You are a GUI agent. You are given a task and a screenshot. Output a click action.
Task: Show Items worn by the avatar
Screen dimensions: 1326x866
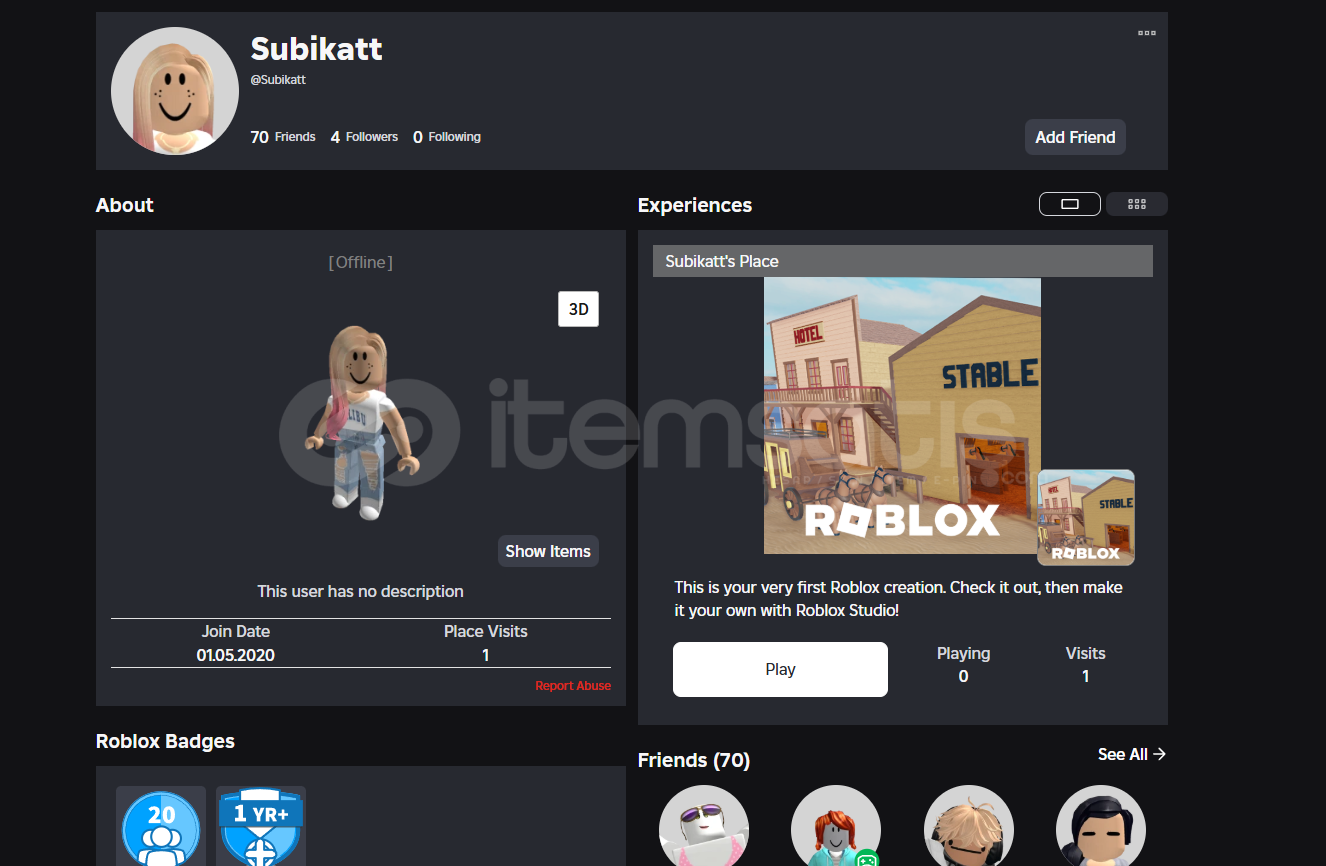pyautogui.click(x=548, y=551)
